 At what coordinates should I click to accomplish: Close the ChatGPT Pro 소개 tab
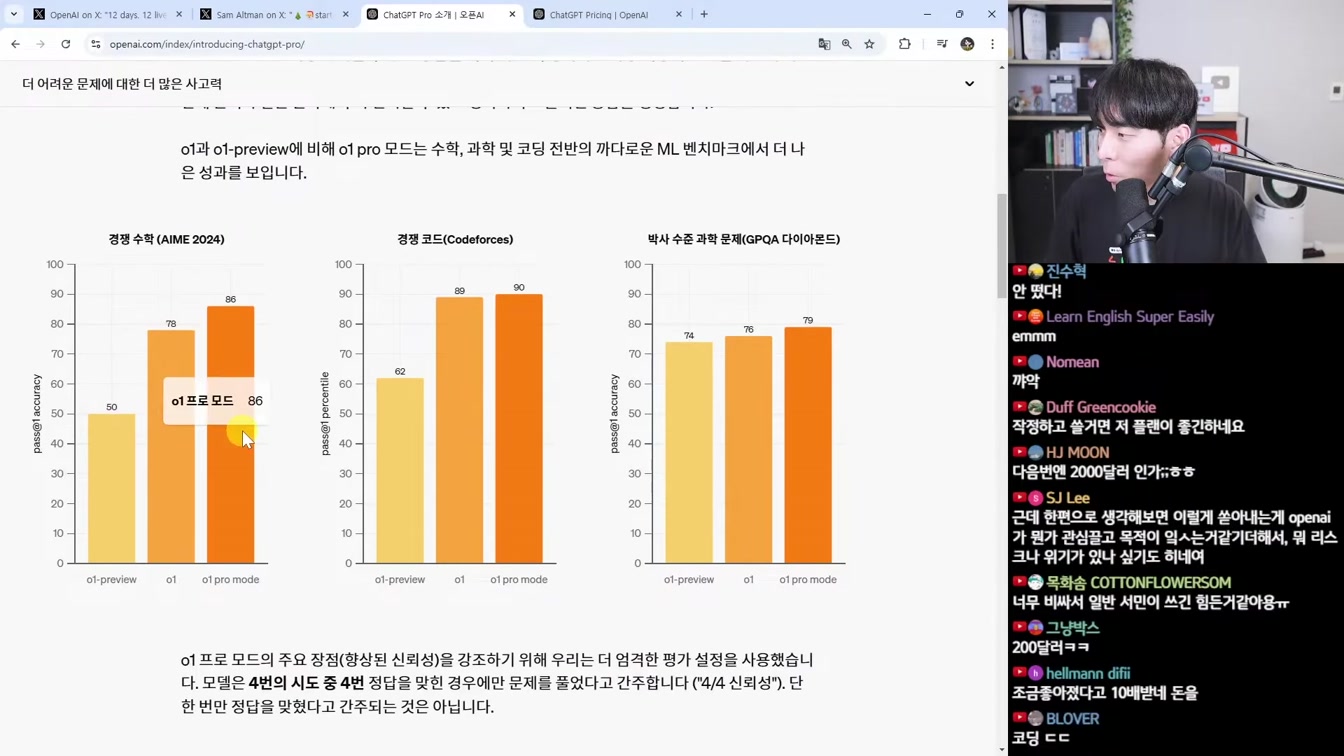(512, 14)
